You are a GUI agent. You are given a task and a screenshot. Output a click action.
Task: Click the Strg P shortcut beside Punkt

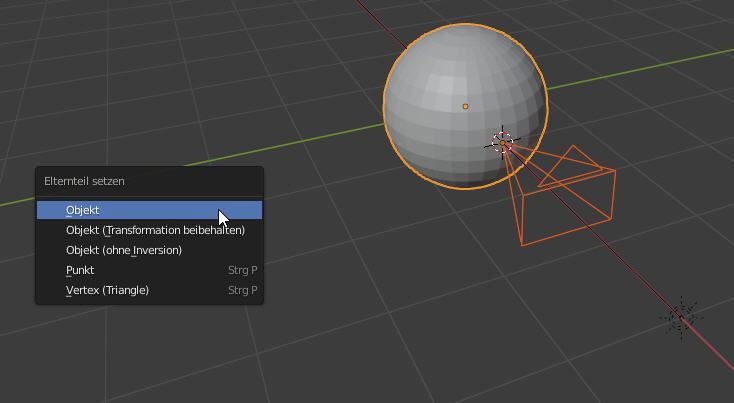click(242, 270)
